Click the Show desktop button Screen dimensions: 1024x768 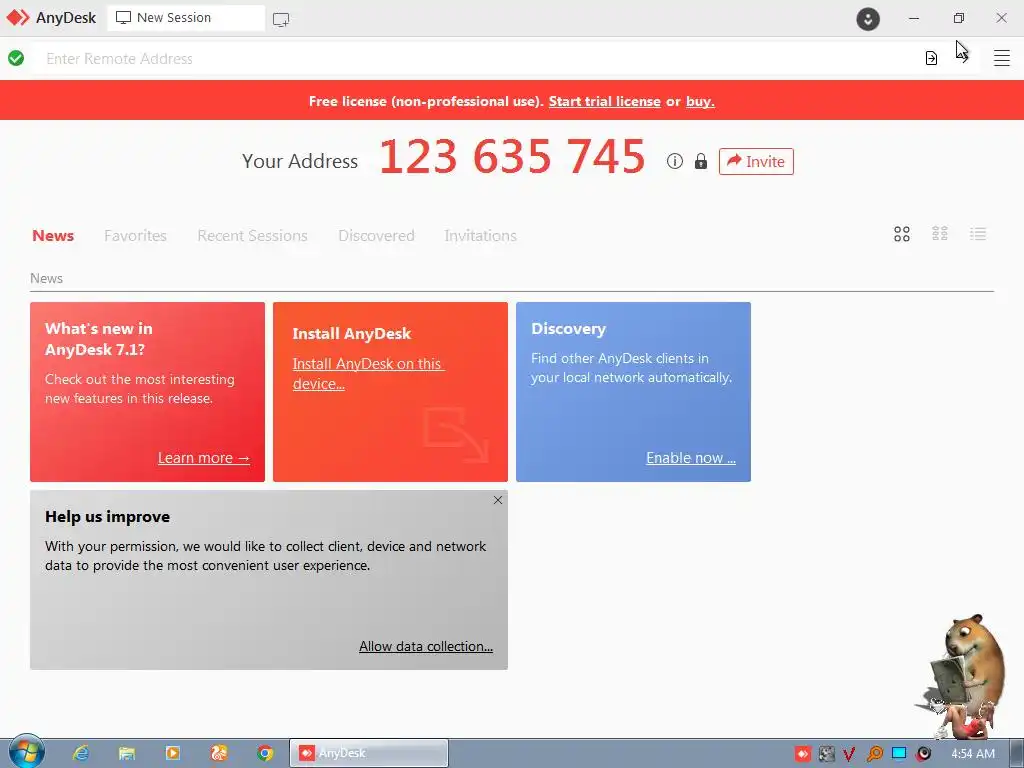pyautogui.click(x=1017, y=753)
